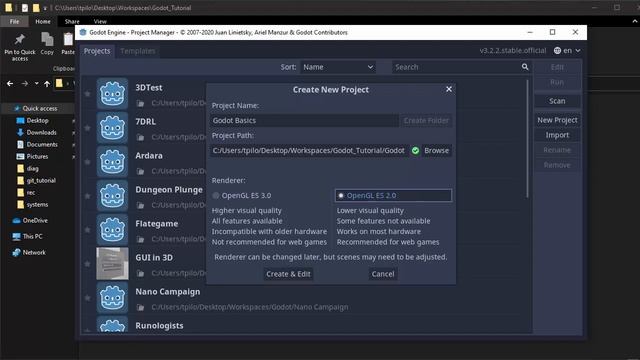Open folder icon for Ardara project
Screen dimensions: 640x360
pyautogui.click(x=140, y=171)
